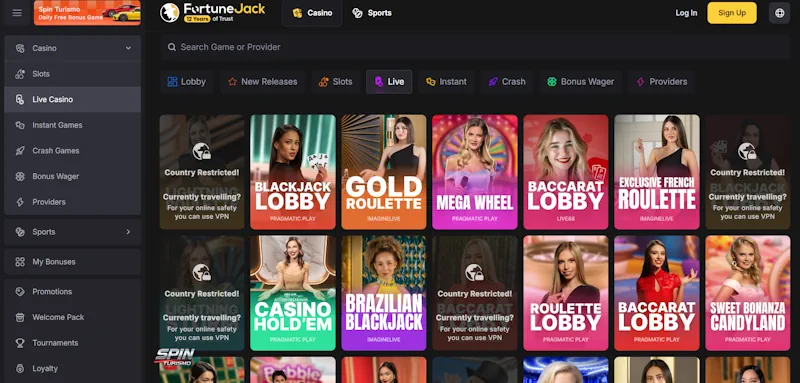
Task: Open the Brazilian Blackjack game card
Action: click(384, 293)
